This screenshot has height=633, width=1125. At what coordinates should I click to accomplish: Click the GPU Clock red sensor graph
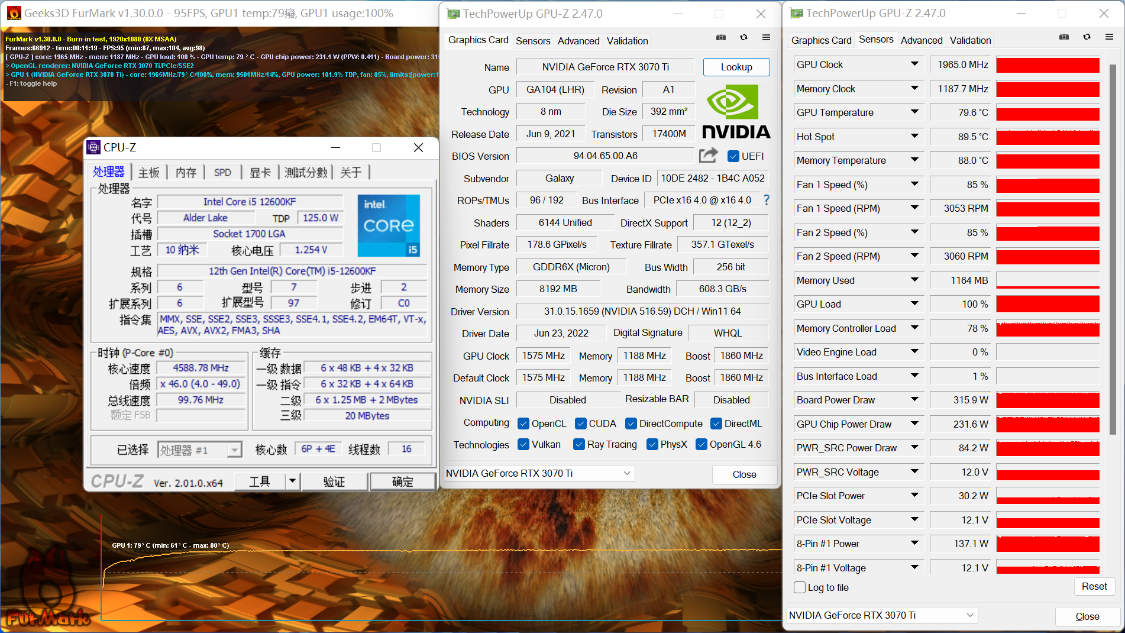(x=1048, y=65)
